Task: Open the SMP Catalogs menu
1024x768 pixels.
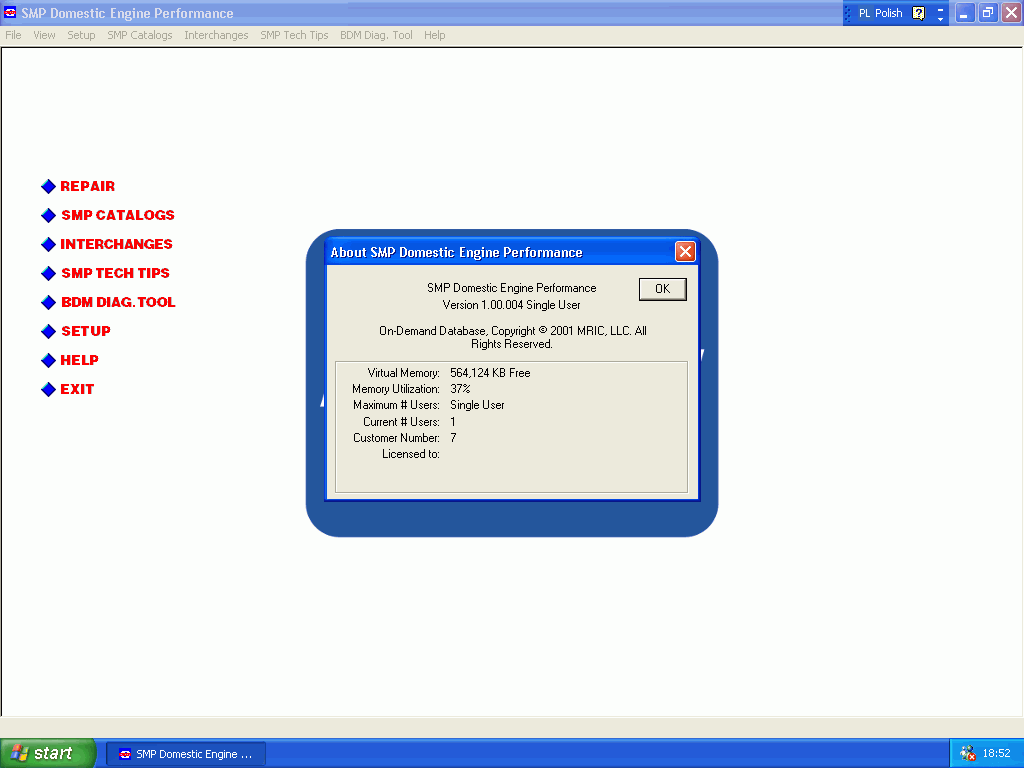Action: click(x=140, y=35)
